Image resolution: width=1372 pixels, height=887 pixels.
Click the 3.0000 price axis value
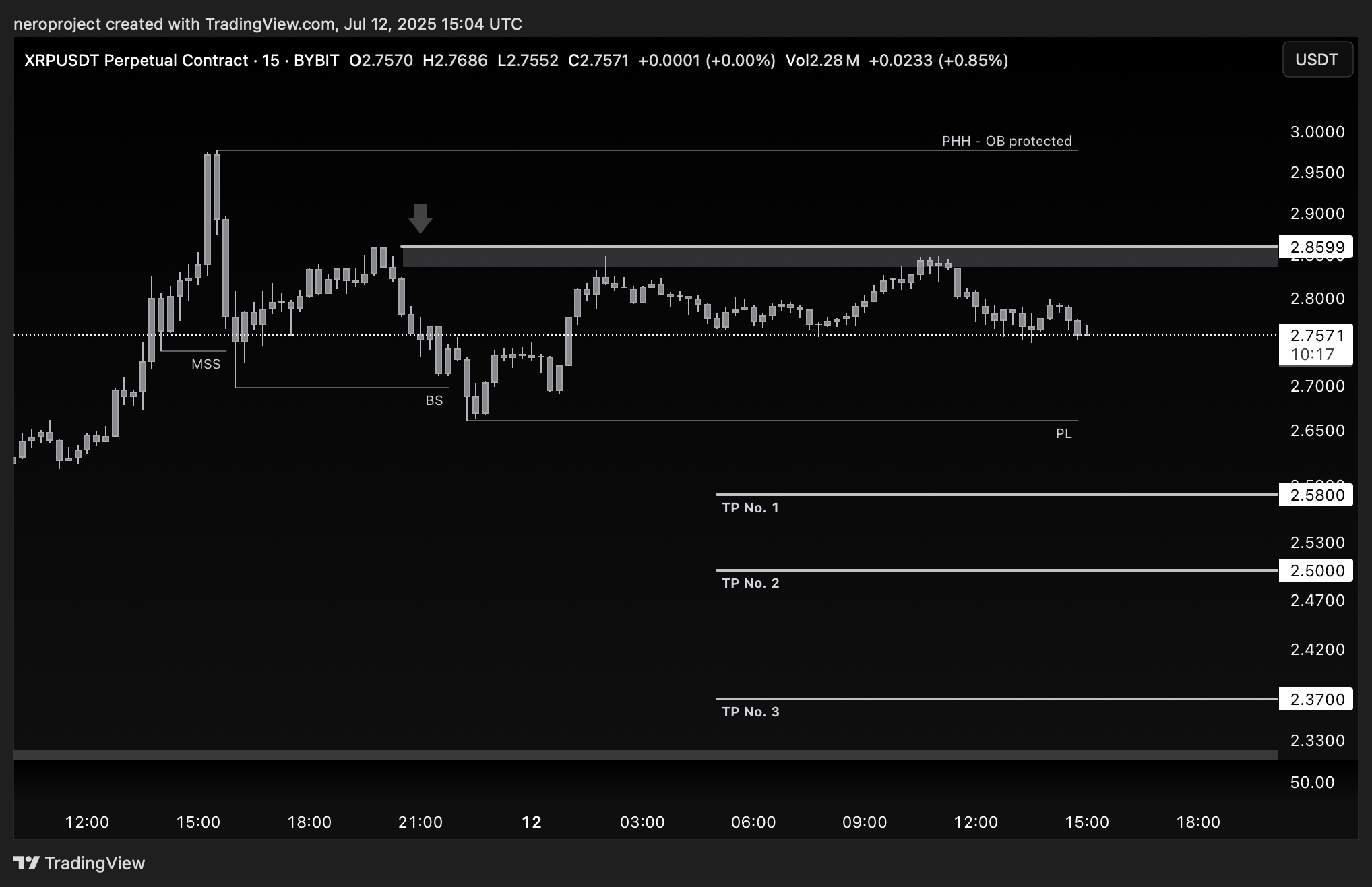pyautogui.click(x=1317, y=132)
